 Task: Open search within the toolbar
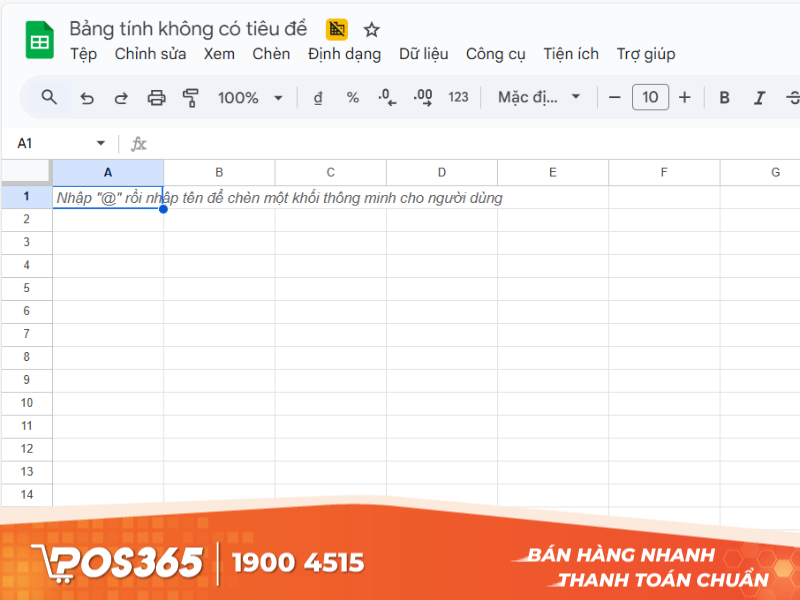pyautogui.click(x=49, y=97)
